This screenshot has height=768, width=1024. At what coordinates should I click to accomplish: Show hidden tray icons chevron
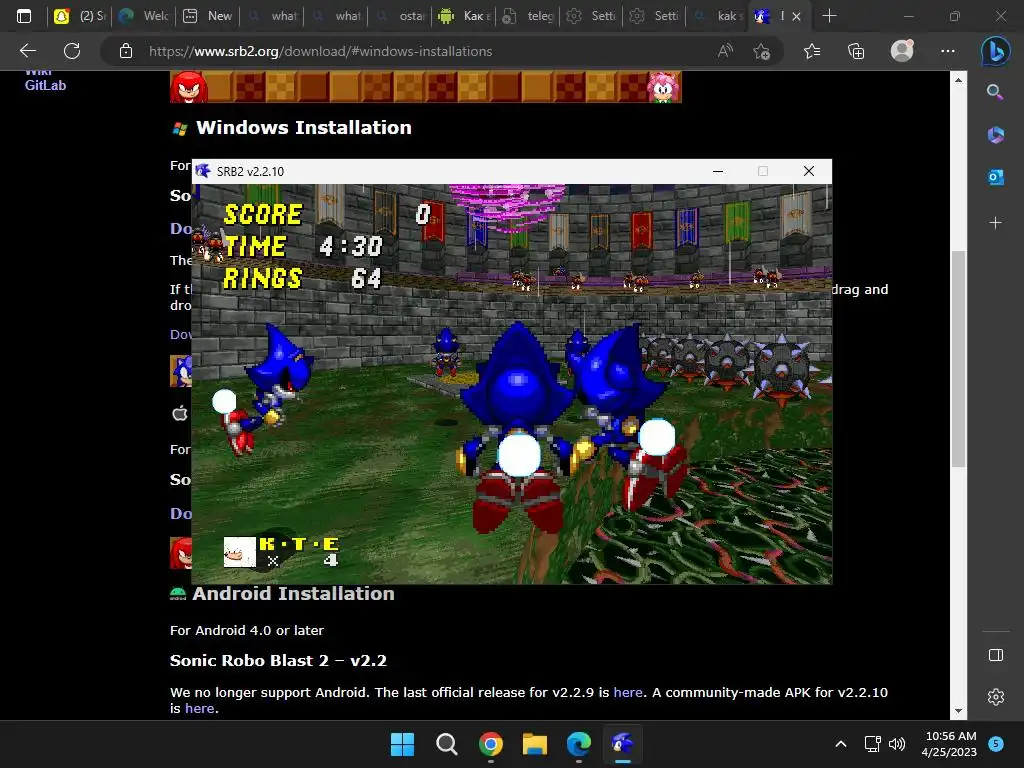[841, 744]
